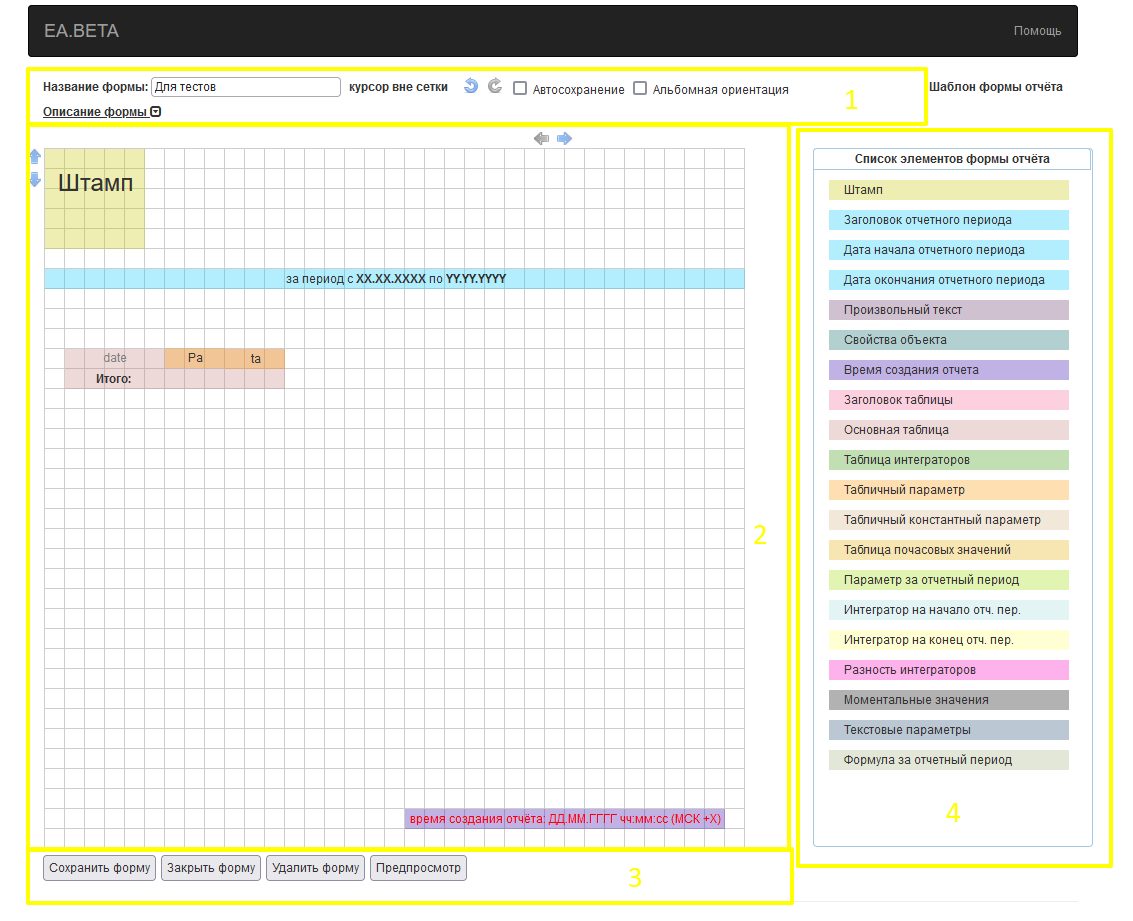The width and height of the screenshot is (1133, 921).
Task: Click the up arrow beside the grid
Action: 35,156
